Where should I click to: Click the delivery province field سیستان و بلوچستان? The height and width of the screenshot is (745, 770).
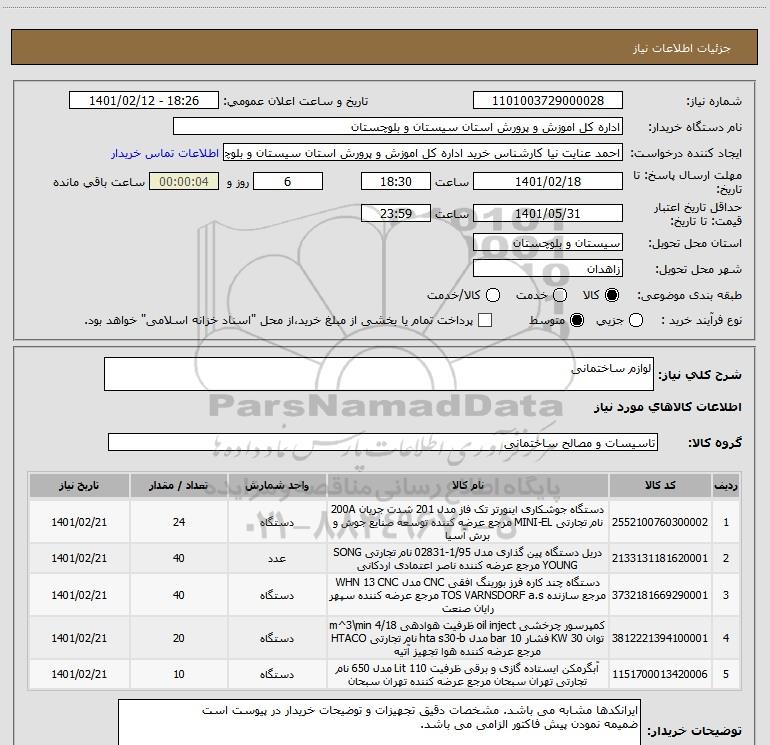click(x=548, y=243)
